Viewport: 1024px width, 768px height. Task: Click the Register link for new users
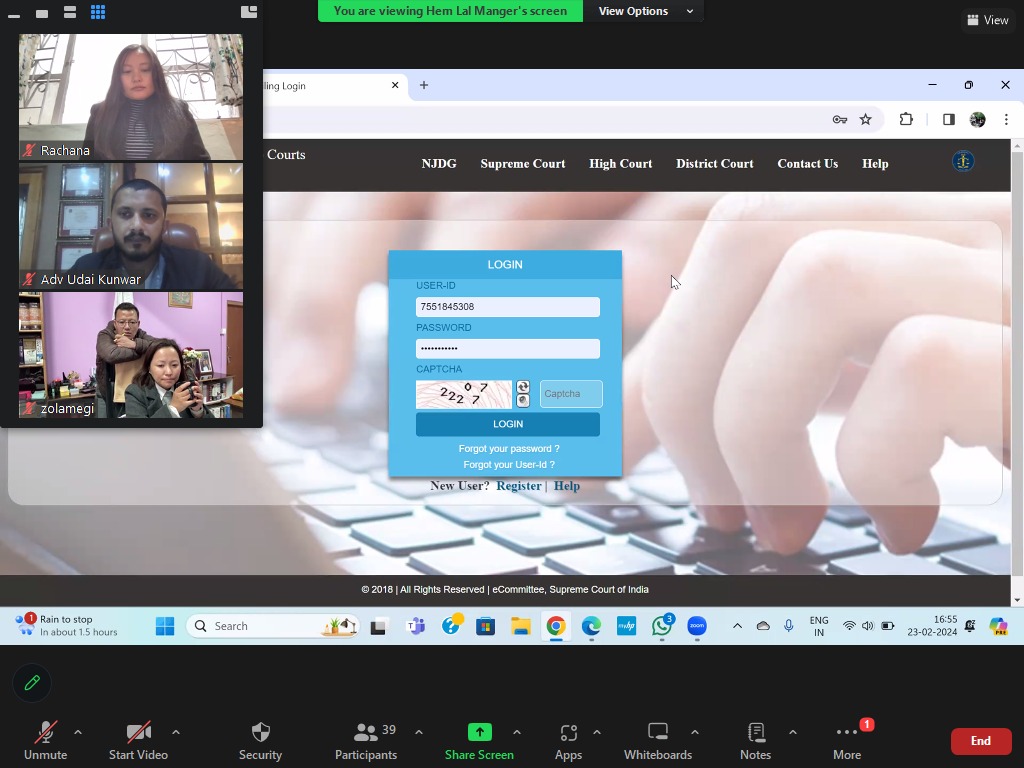[519, 486]
